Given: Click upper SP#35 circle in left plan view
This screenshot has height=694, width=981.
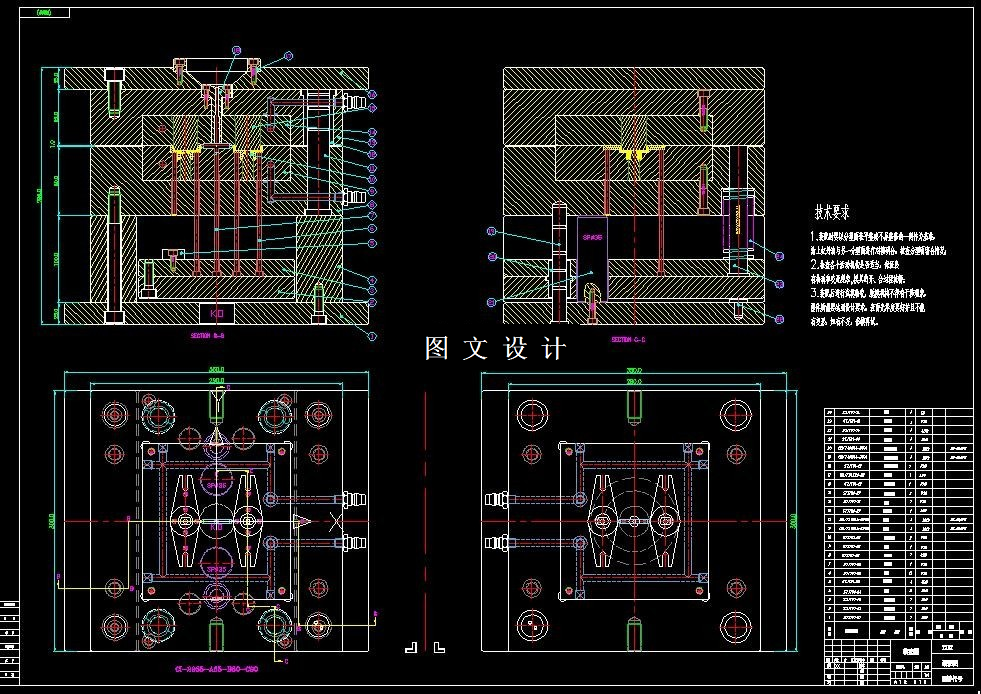Looking at the screenshot, I should coord(216,480).
